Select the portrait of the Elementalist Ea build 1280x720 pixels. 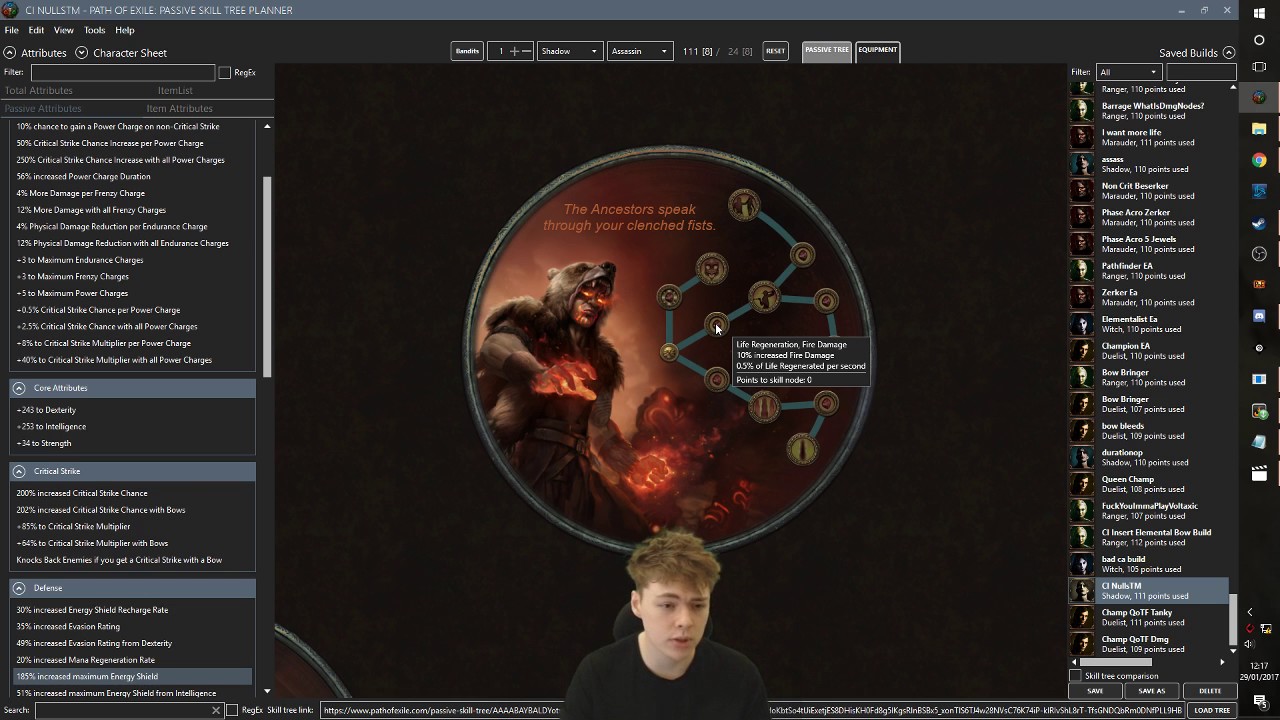click(x=1082, y=324)
